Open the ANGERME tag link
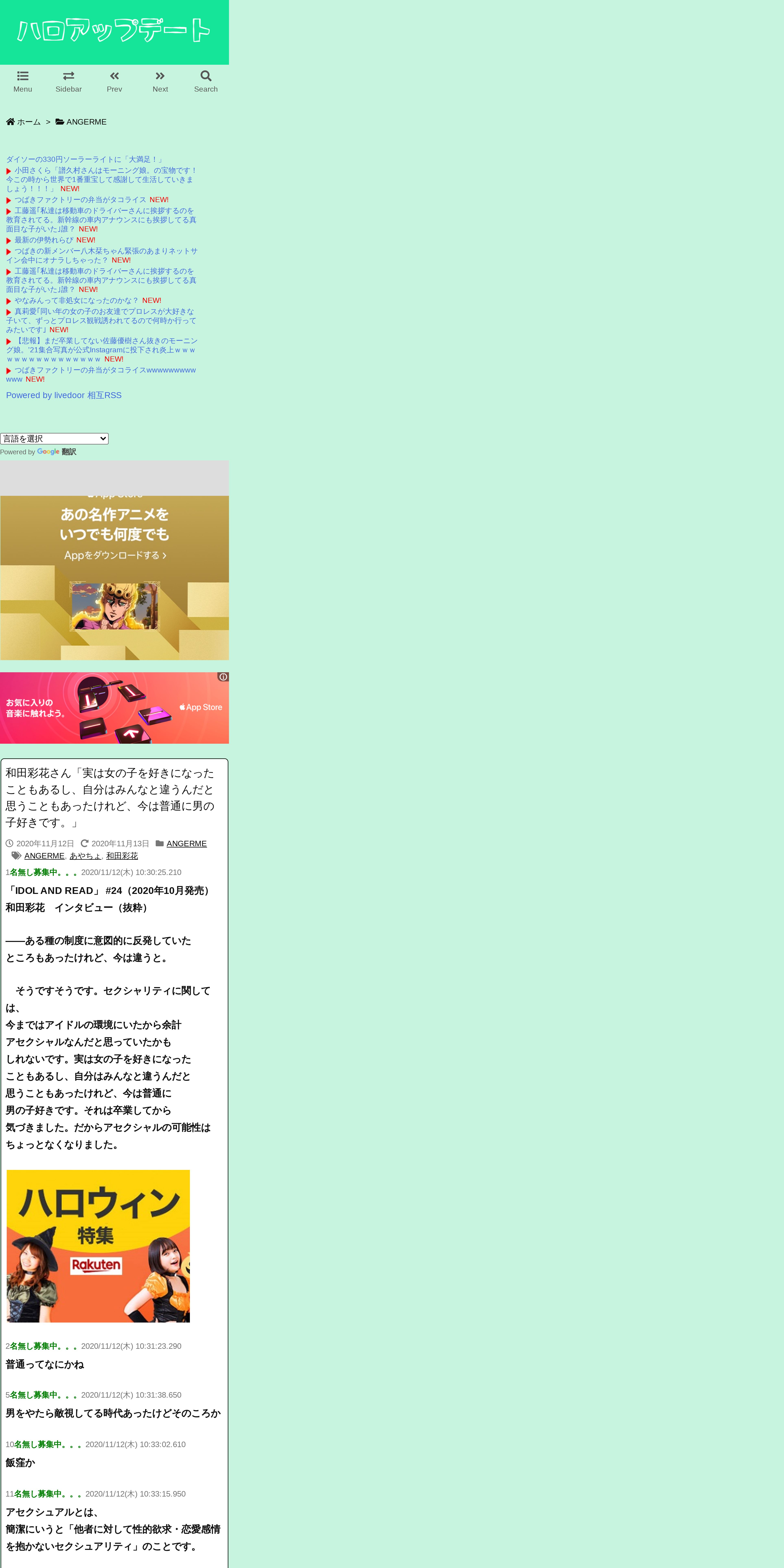 tap(44, 856)
